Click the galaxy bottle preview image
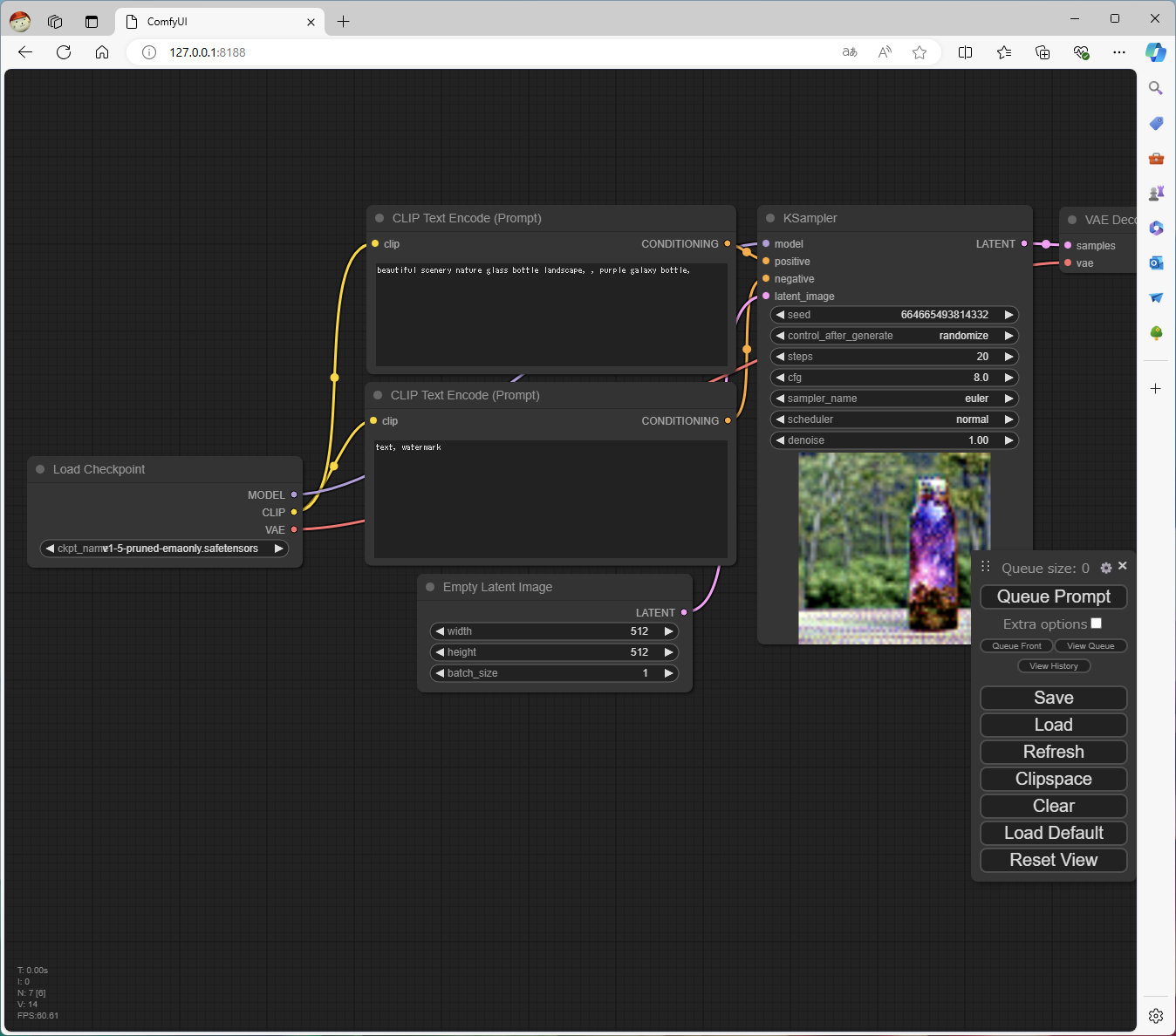The height and width of the screenshot is (1036, 1176). 894,549
